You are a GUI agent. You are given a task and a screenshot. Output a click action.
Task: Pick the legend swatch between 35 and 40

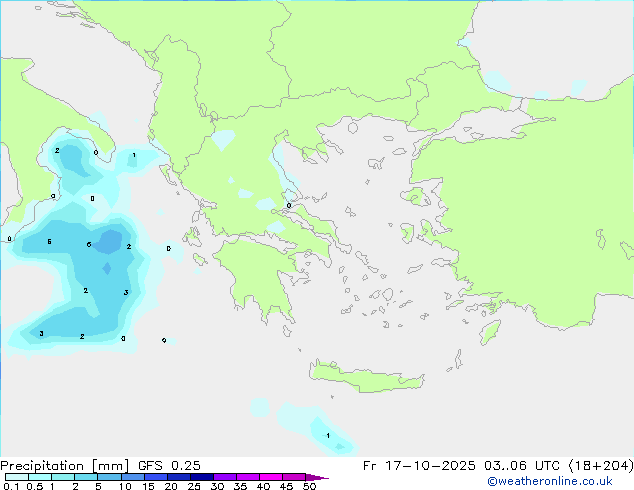pyautogui.click(x=248, y=477)
